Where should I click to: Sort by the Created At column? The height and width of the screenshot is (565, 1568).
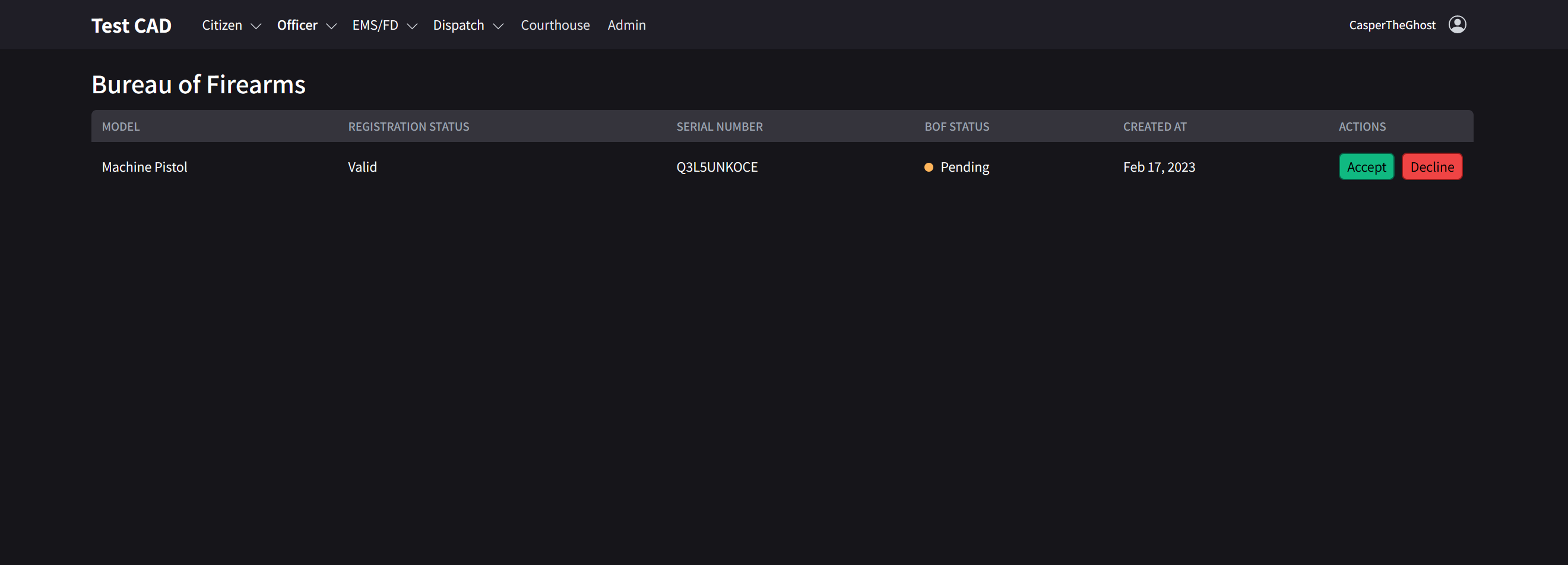tap(1154, 127)
